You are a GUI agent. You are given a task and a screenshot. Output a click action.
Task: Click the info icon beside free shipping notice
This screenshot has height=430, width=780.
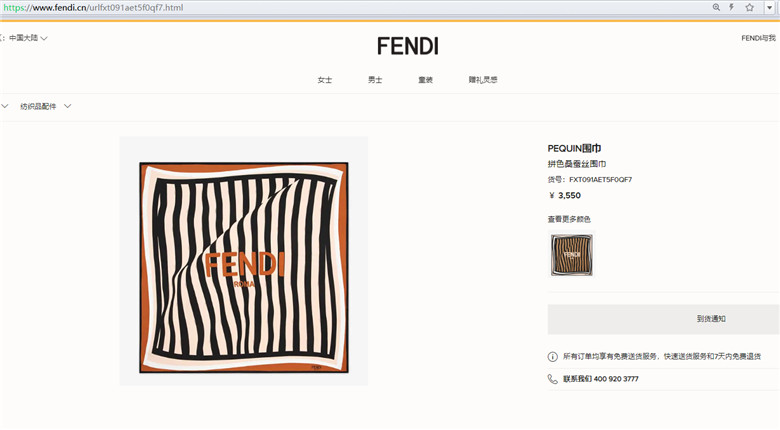pos(552,356)
